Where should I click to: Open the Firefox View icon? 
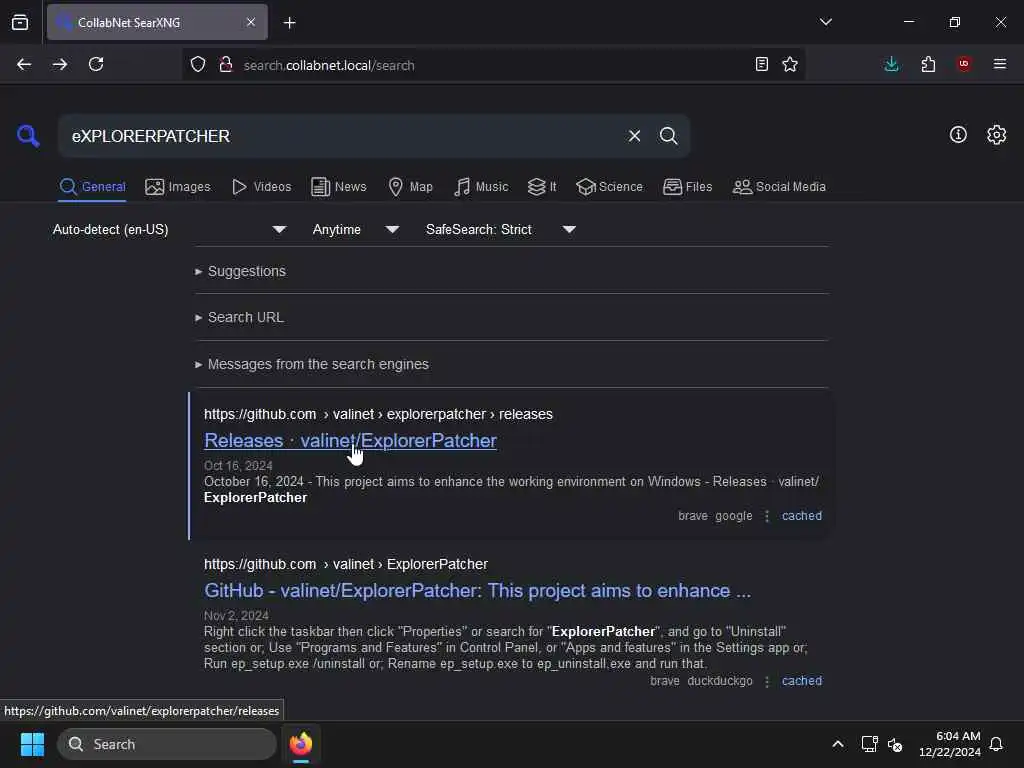20,22
